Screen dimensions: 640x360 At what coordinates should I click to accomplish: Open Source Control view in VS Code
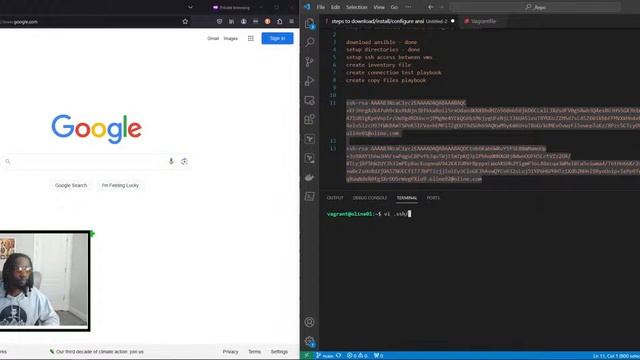pyautogui.click(x=310, y=62)
